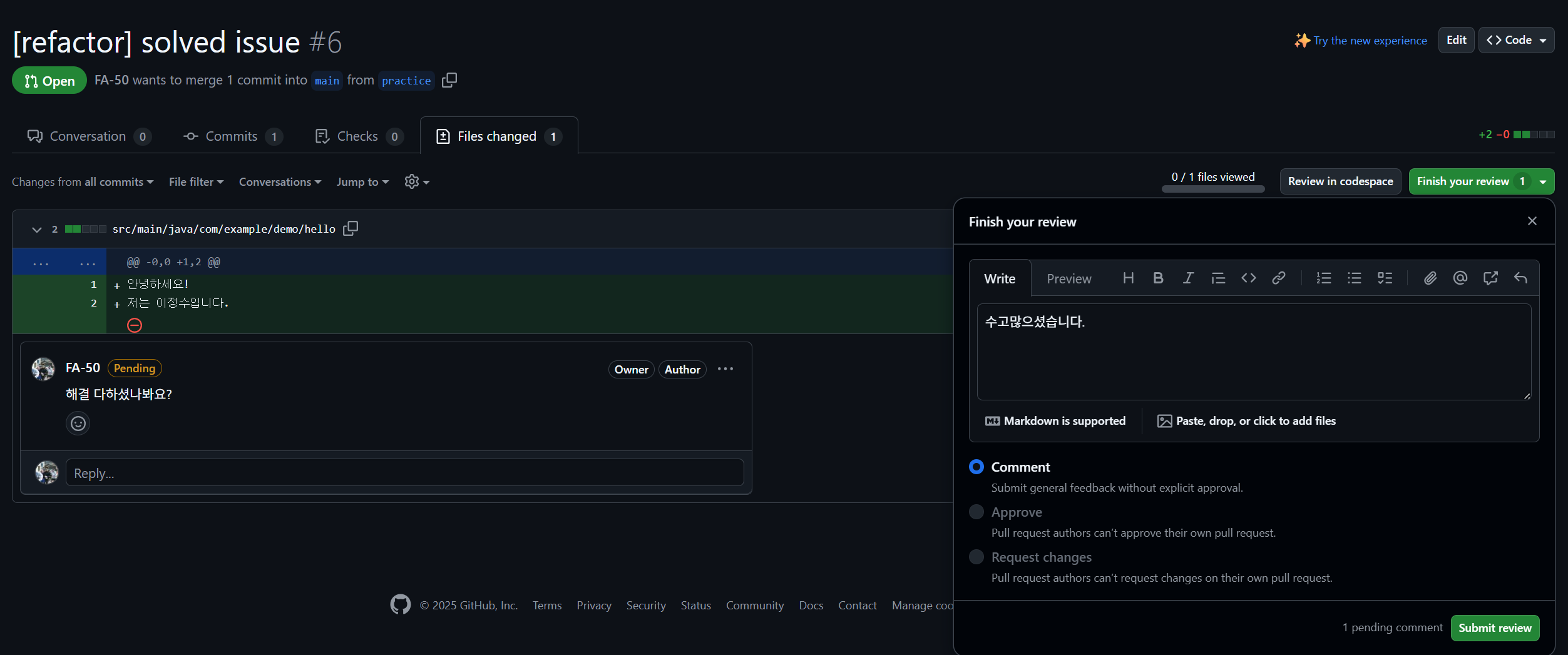The image size is (1568, 655).
Task: Select the Approve review option
Action: [x=976, y=512]
